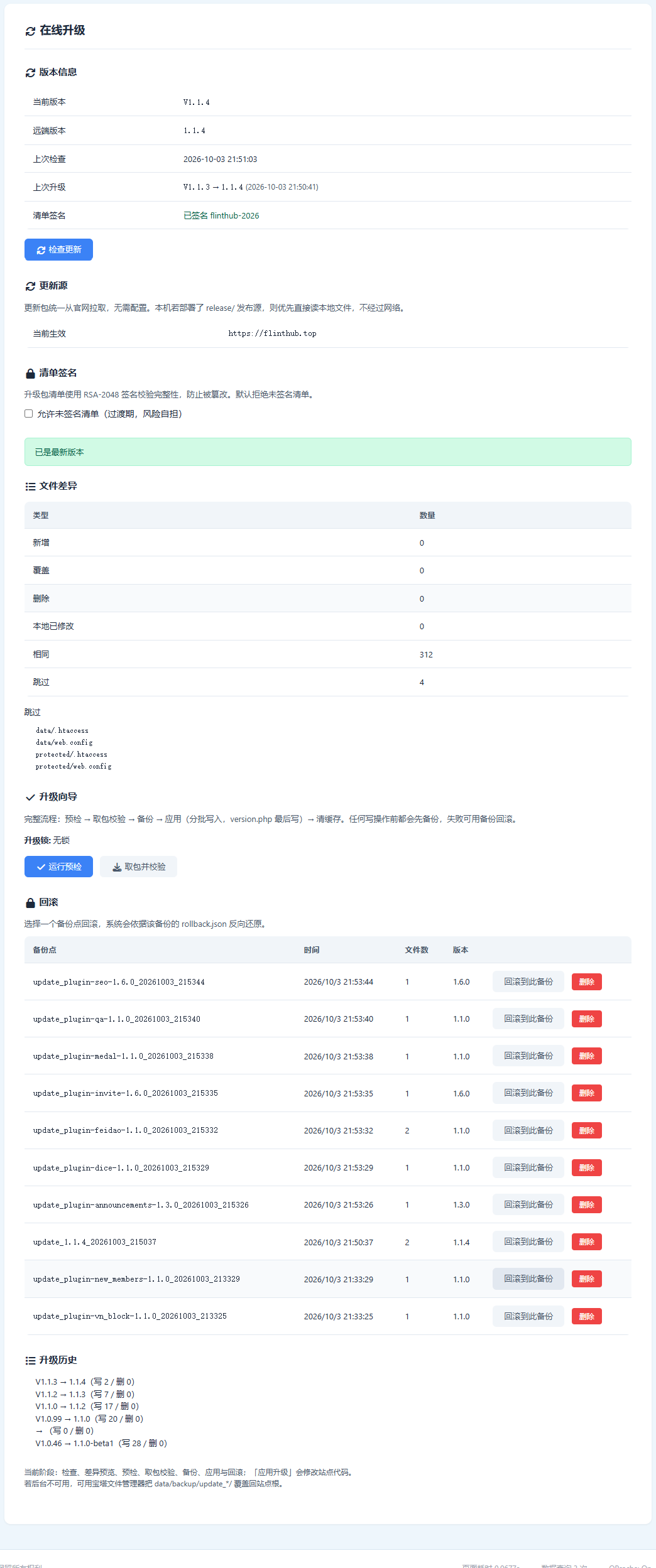Image resolution: width=656 pixels, height=1568 pixels.
Task: Click skipped file protected/web.config
Action: click(x=74, y=766)
